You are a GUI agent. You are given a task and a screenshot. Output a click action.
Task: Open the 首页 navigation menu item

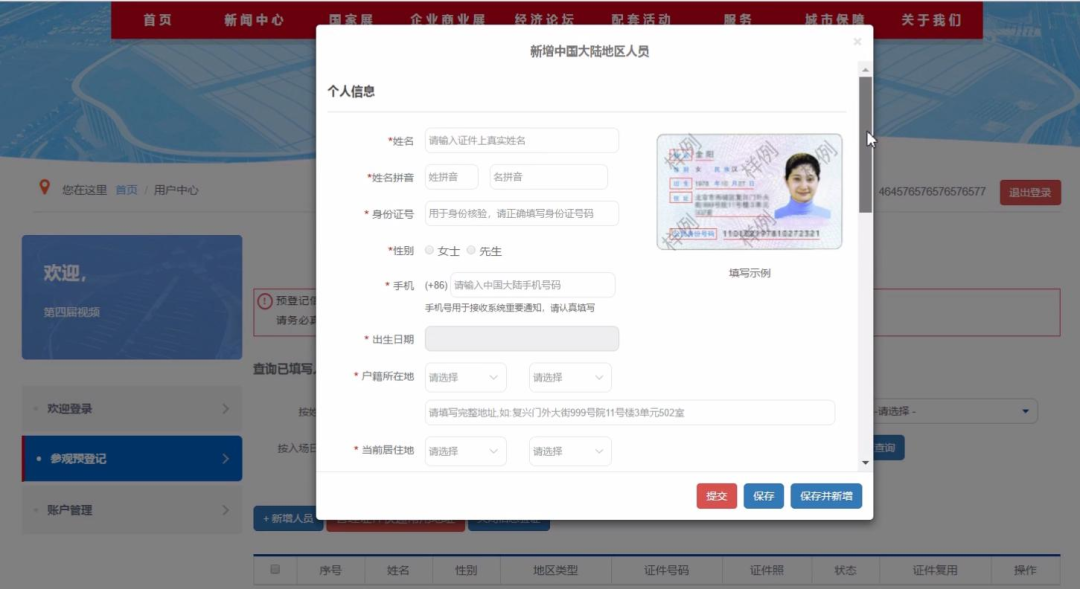(157, 20)
